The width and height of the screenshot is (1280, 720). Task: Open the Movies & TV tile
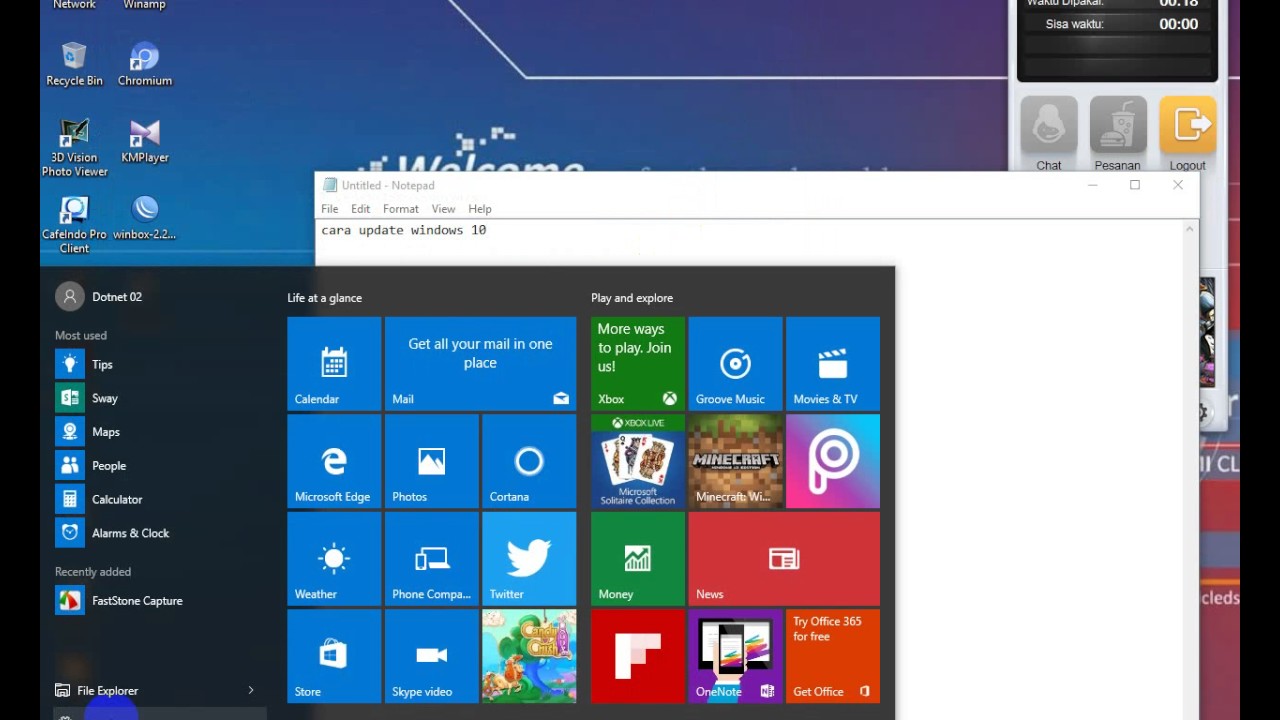click(833, 364)
